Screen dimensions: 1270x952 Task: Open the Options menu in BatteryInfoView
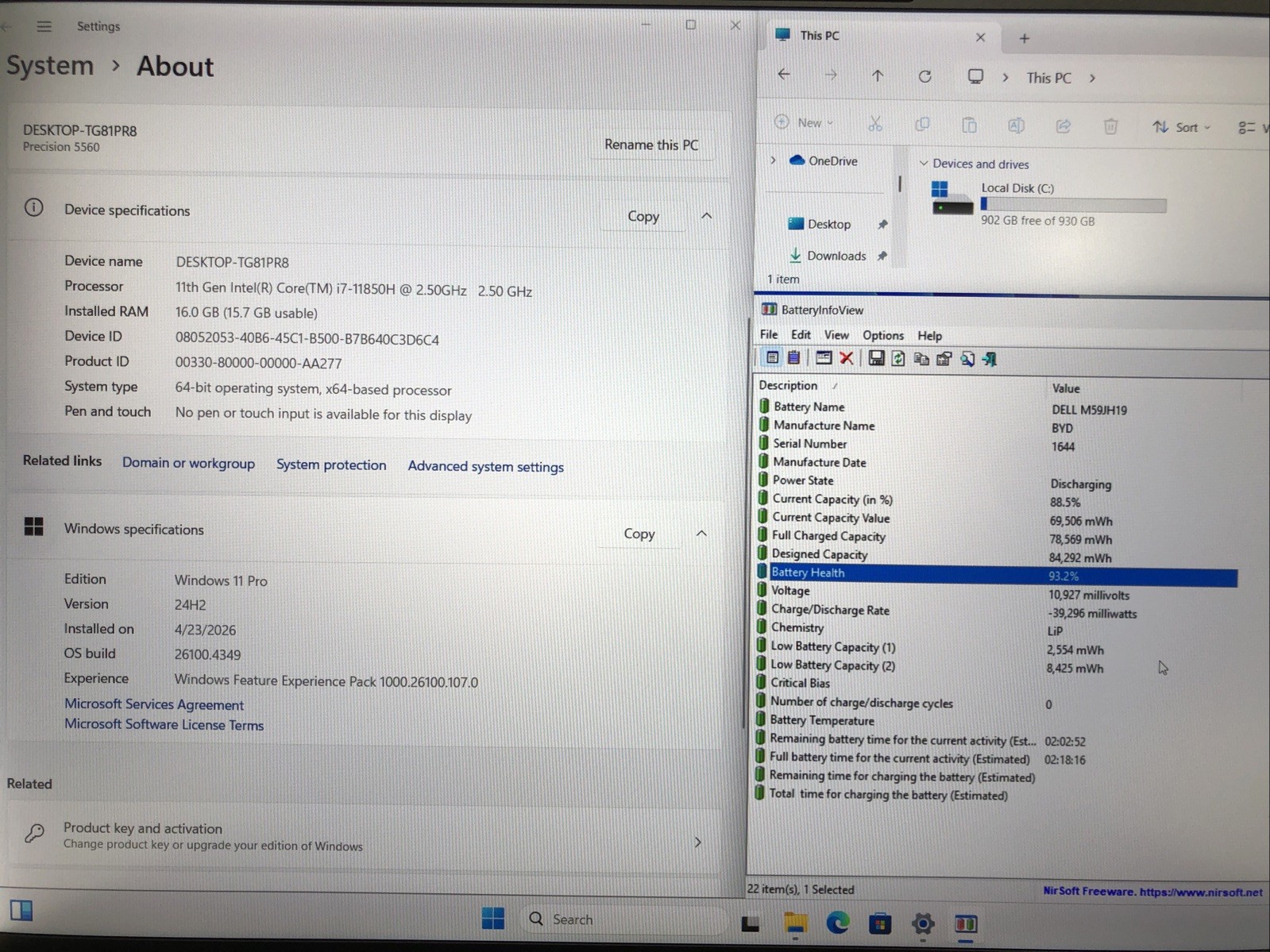(883, 335)
